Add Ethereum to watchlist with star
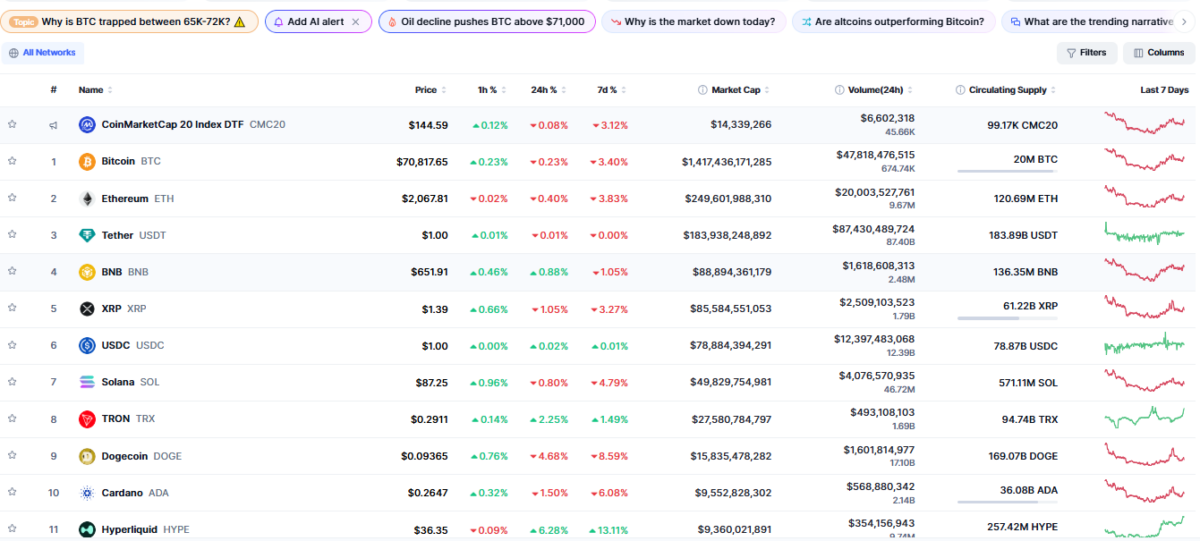The width and height of the screenshot is (1200, 541). [x=12, y=198]
